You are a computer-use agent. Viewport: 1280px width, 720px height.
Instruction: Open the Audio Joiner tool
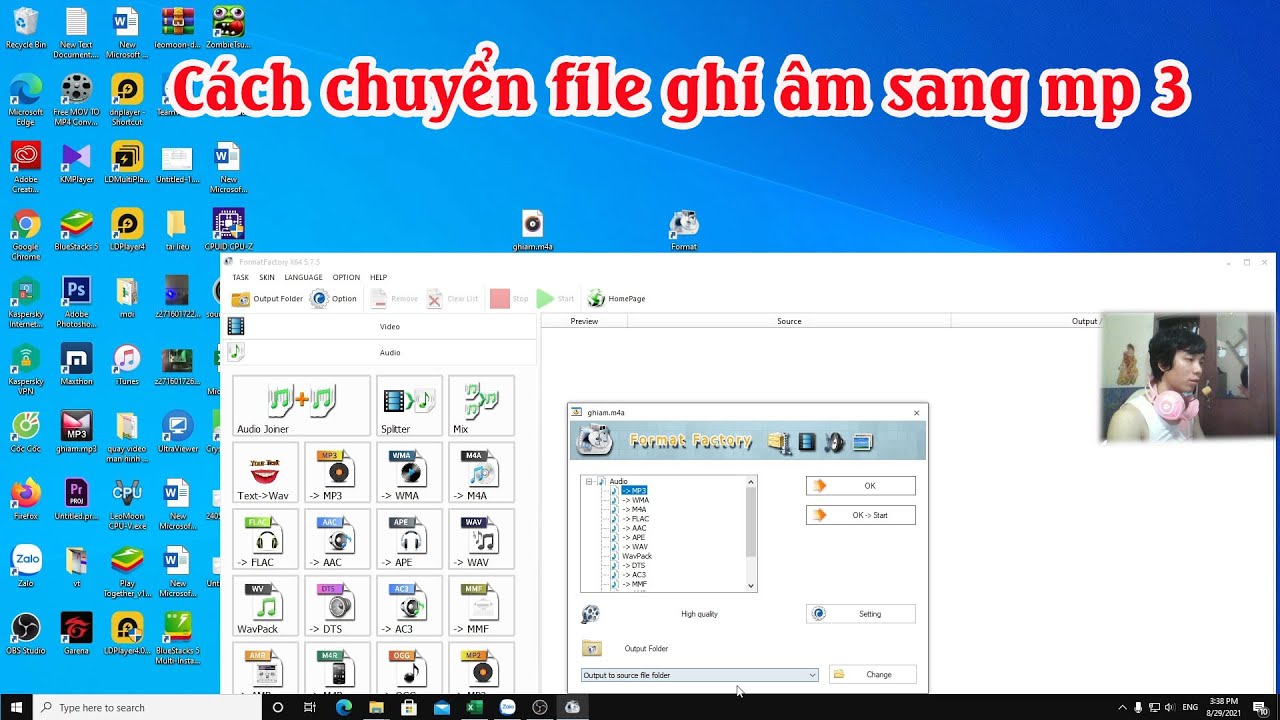coord(301,407)
